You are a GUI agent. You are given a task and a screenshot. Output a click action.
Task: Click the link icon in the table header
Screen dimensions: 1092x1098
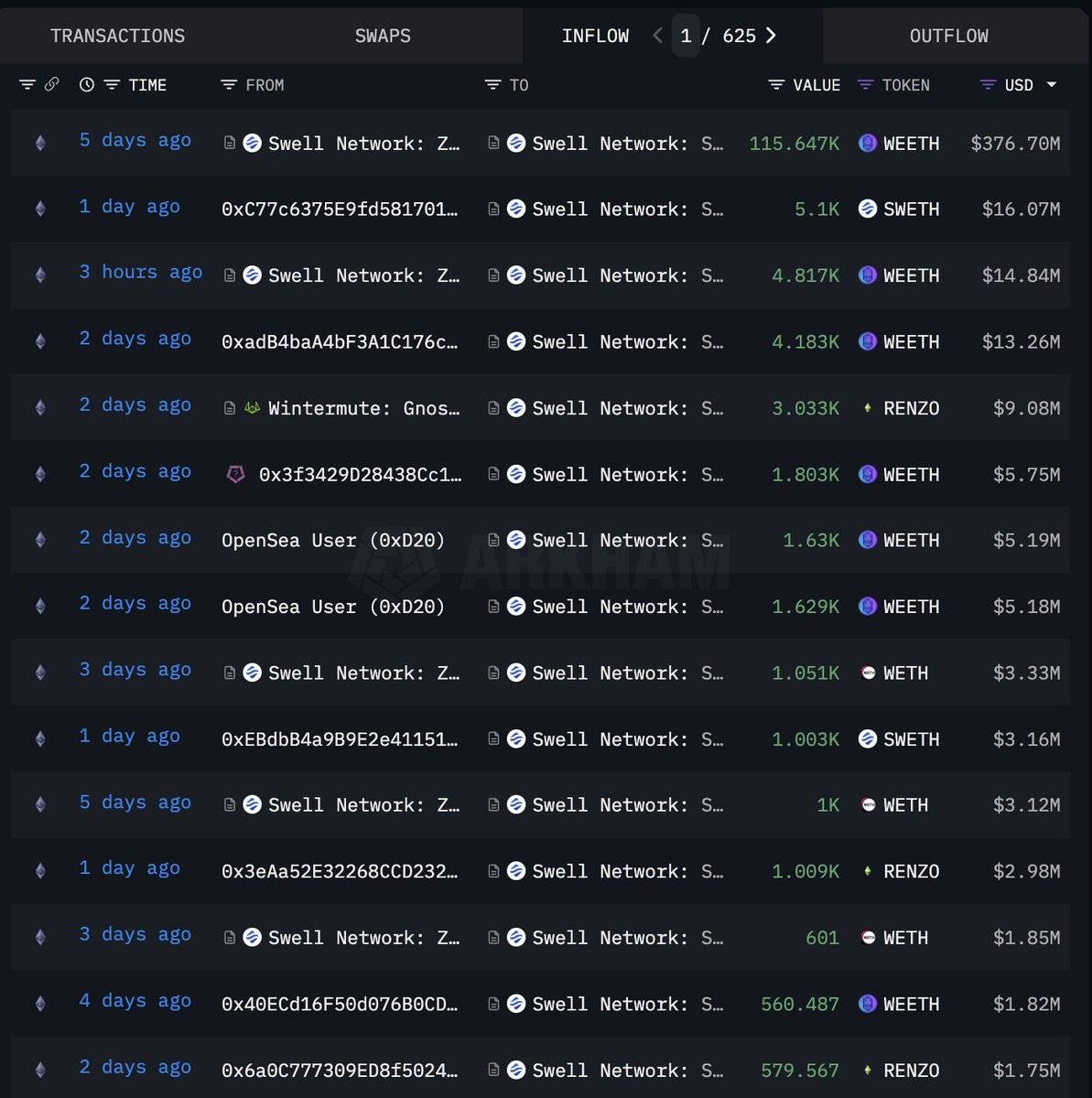(51, 84)
